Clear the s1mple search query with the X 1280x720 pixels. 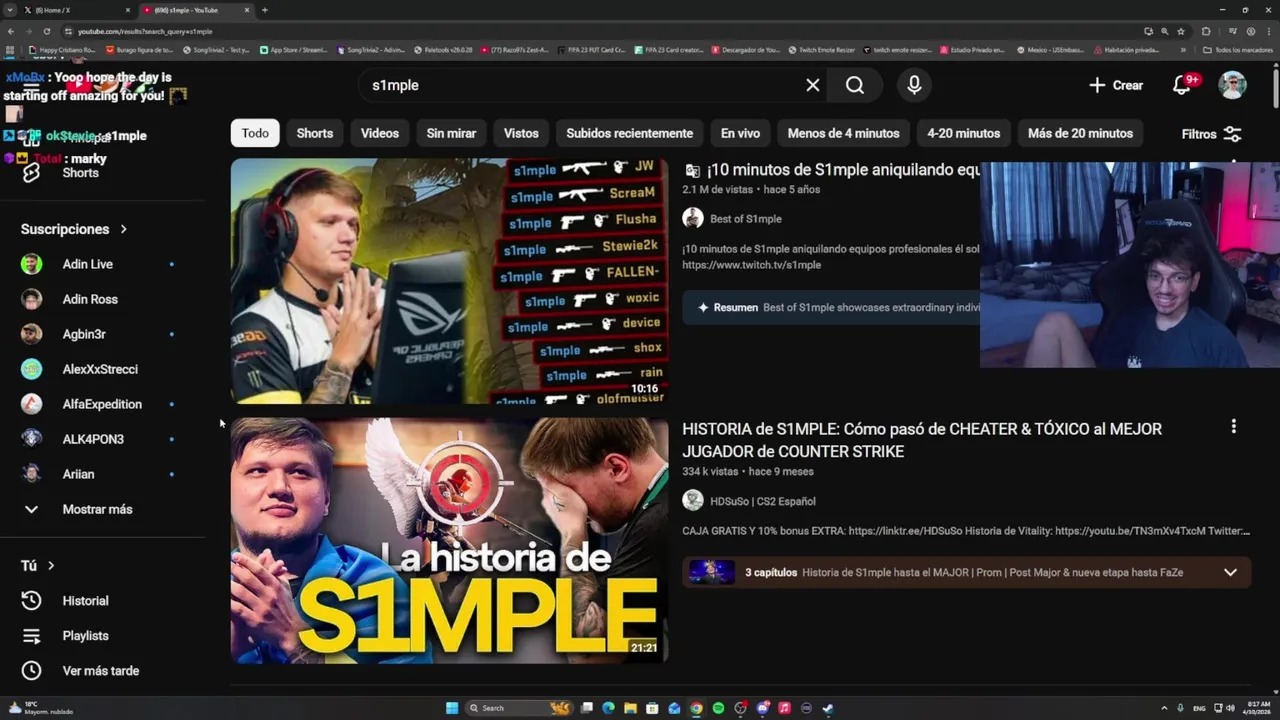coord(813,85)
